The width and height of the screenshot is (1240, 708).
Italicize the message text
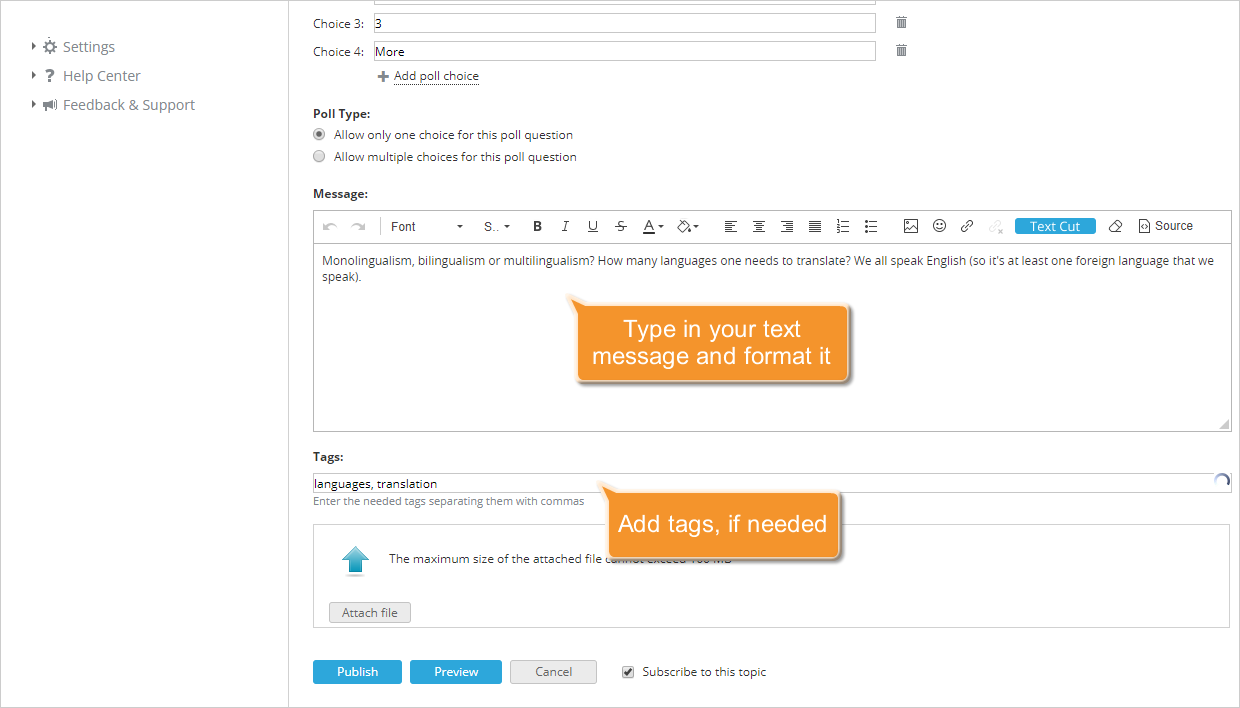tap(565, 226)
